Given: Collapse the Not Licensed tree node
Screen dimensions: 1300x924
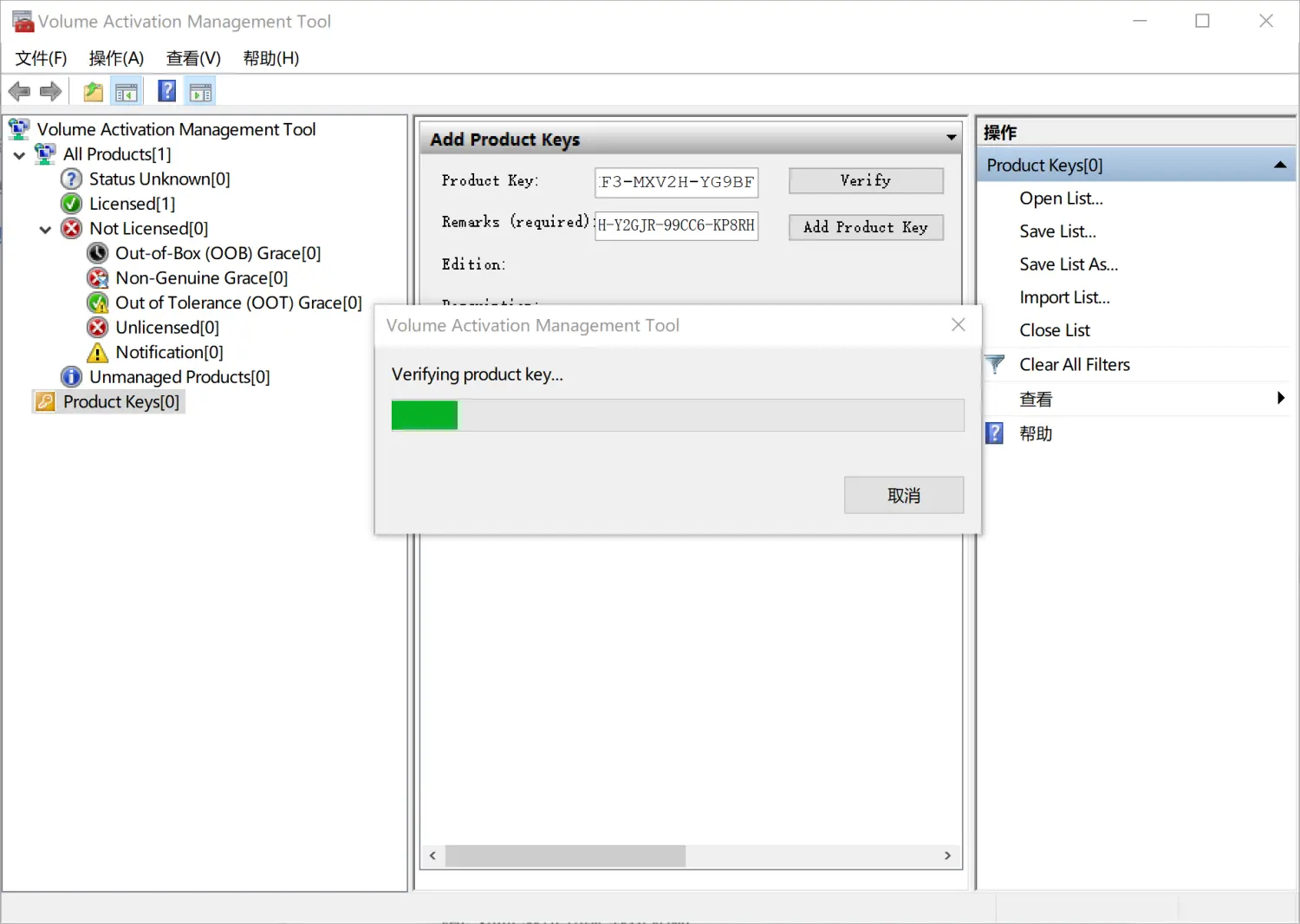Looking at the screenshot, I should pyautogui.click(x=45, y=230).
